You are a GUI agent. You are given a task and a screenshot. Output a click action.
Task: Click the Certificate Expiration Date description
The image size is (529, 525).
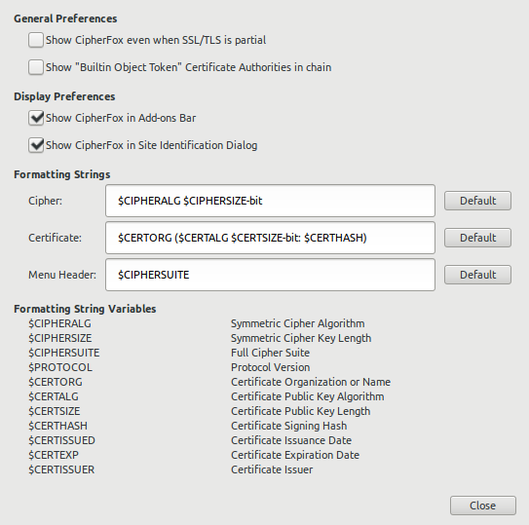(295, 455)
